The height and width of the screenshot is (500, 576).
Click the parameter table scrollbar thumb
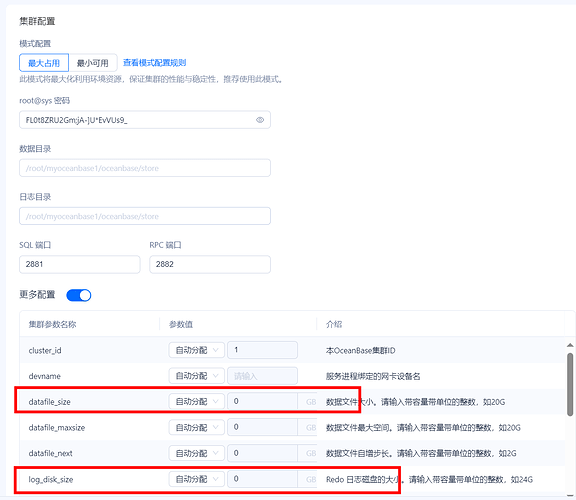pyautogui.click(x=570, y=385)
